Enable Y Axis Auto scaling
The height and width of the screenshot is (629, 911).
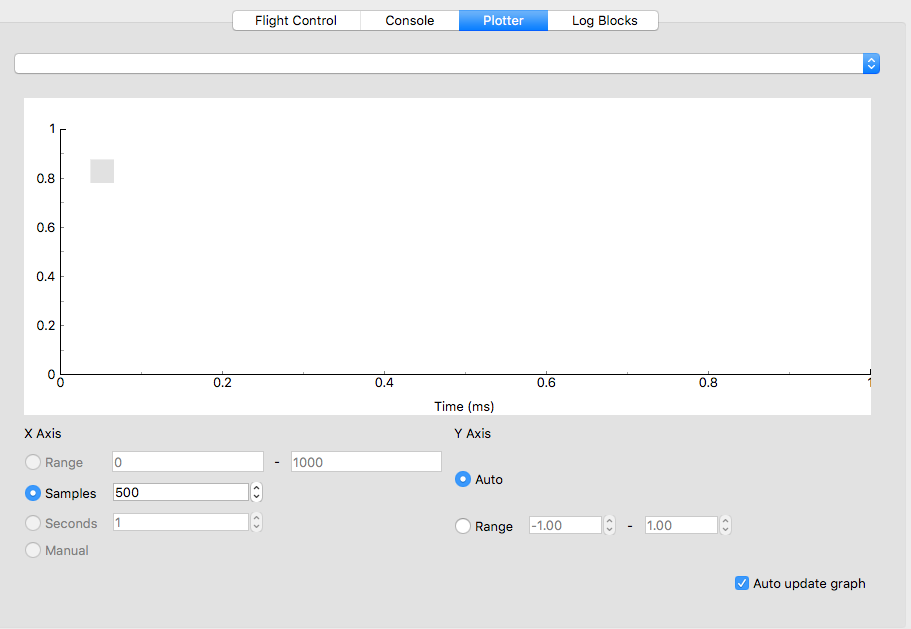pyautogui.click(x=463, y=480)
